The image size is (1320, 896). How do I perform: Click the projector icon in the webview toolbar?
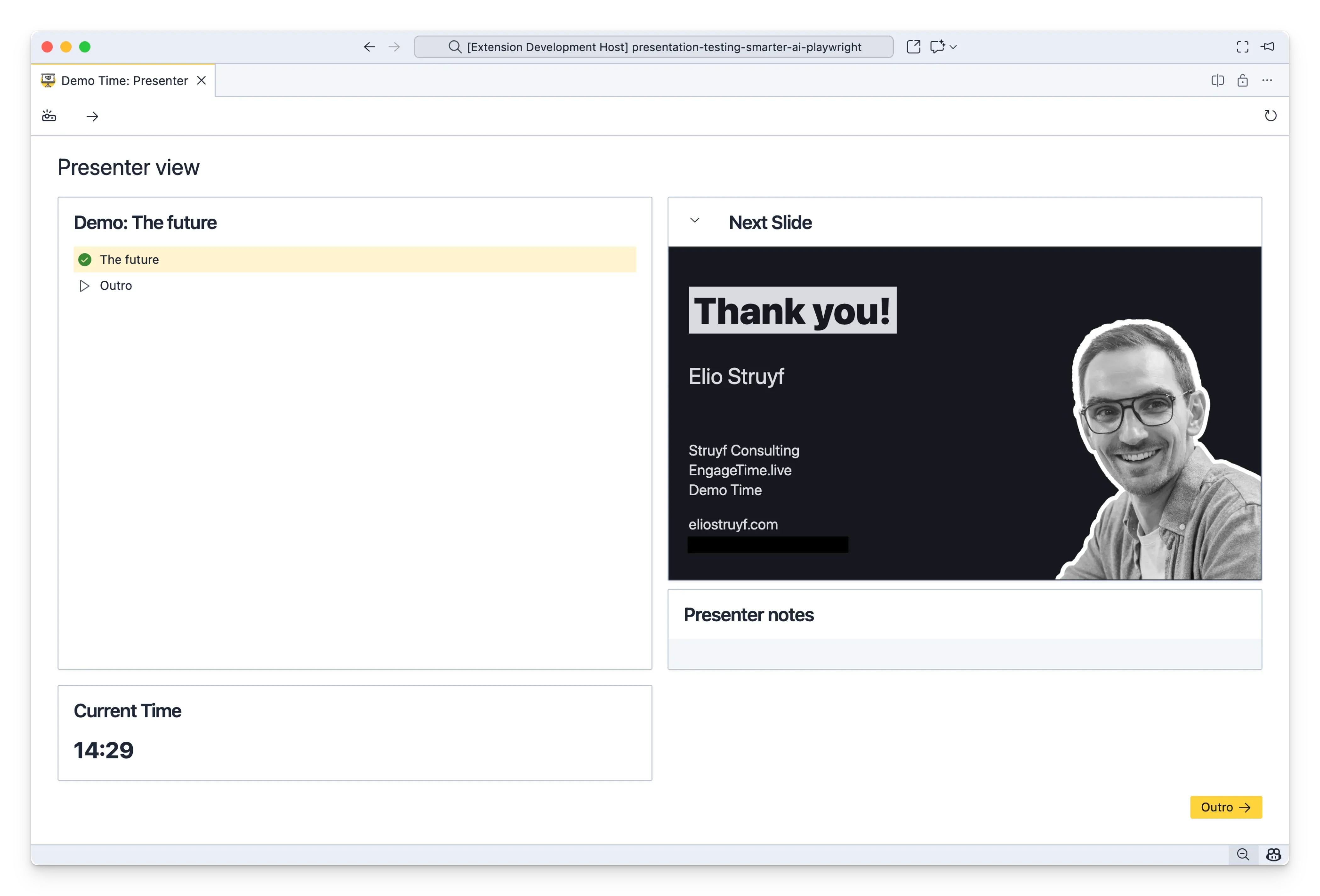48,116
